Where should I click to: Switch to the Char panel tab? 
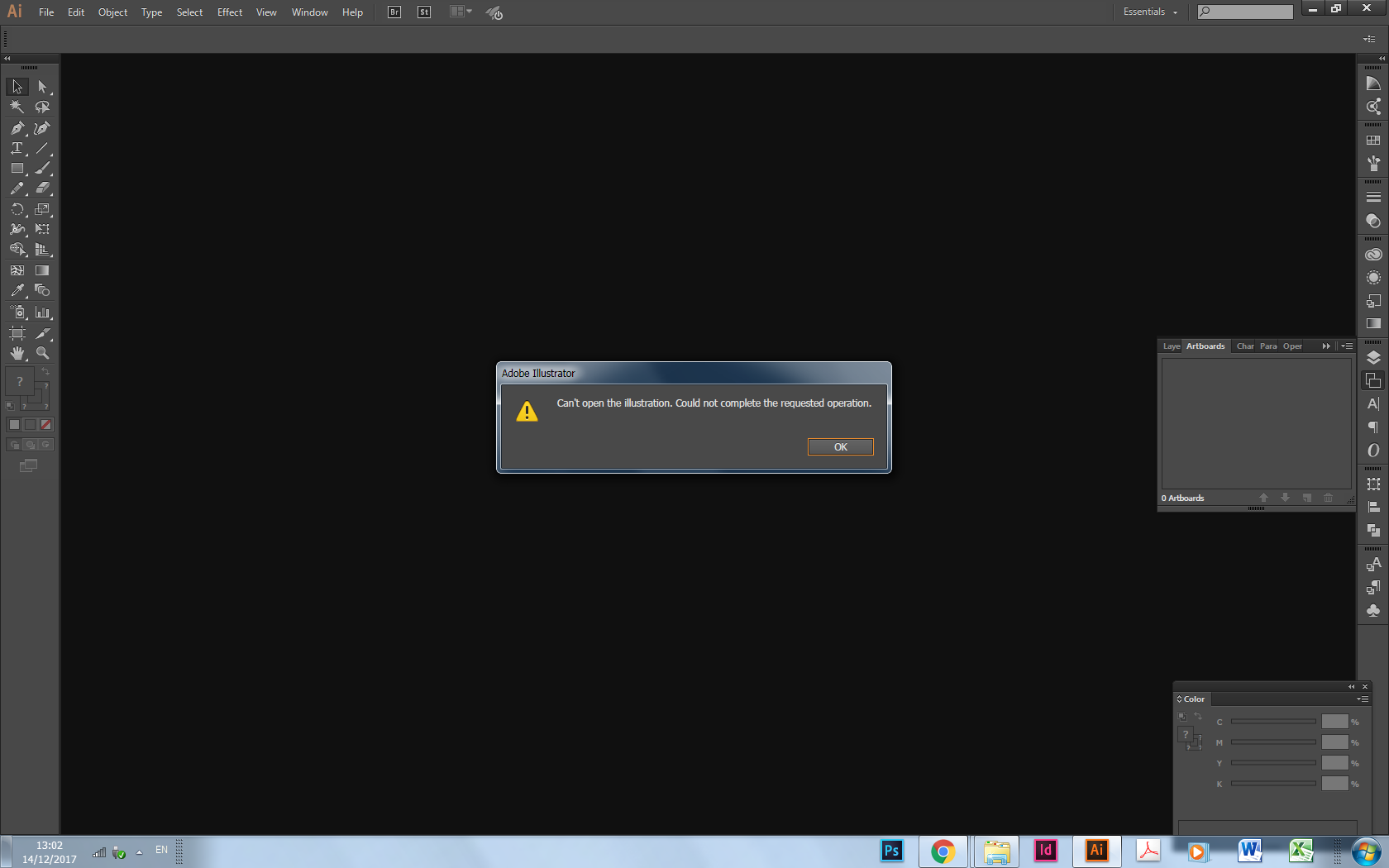click(1245, 346)
